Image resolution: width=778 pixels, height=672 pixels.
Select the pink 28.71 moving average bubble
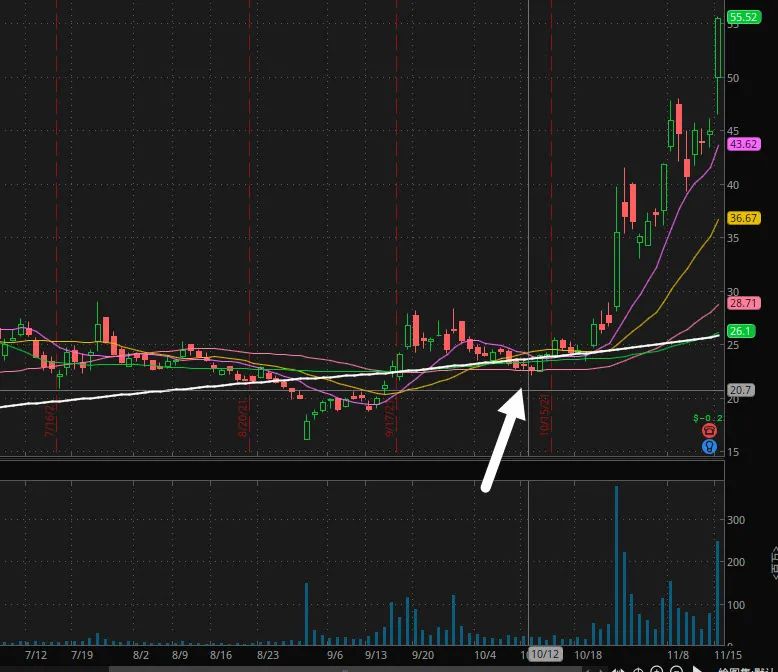pyautogui.click(x=743, y=302)
